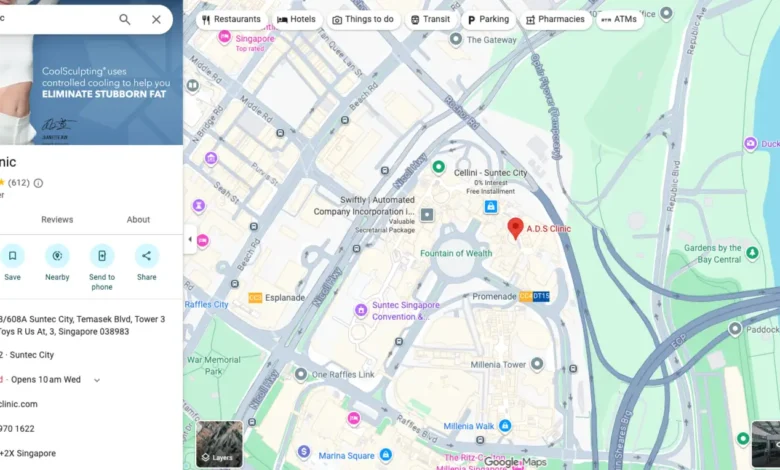Show Things to do on map

363,19
